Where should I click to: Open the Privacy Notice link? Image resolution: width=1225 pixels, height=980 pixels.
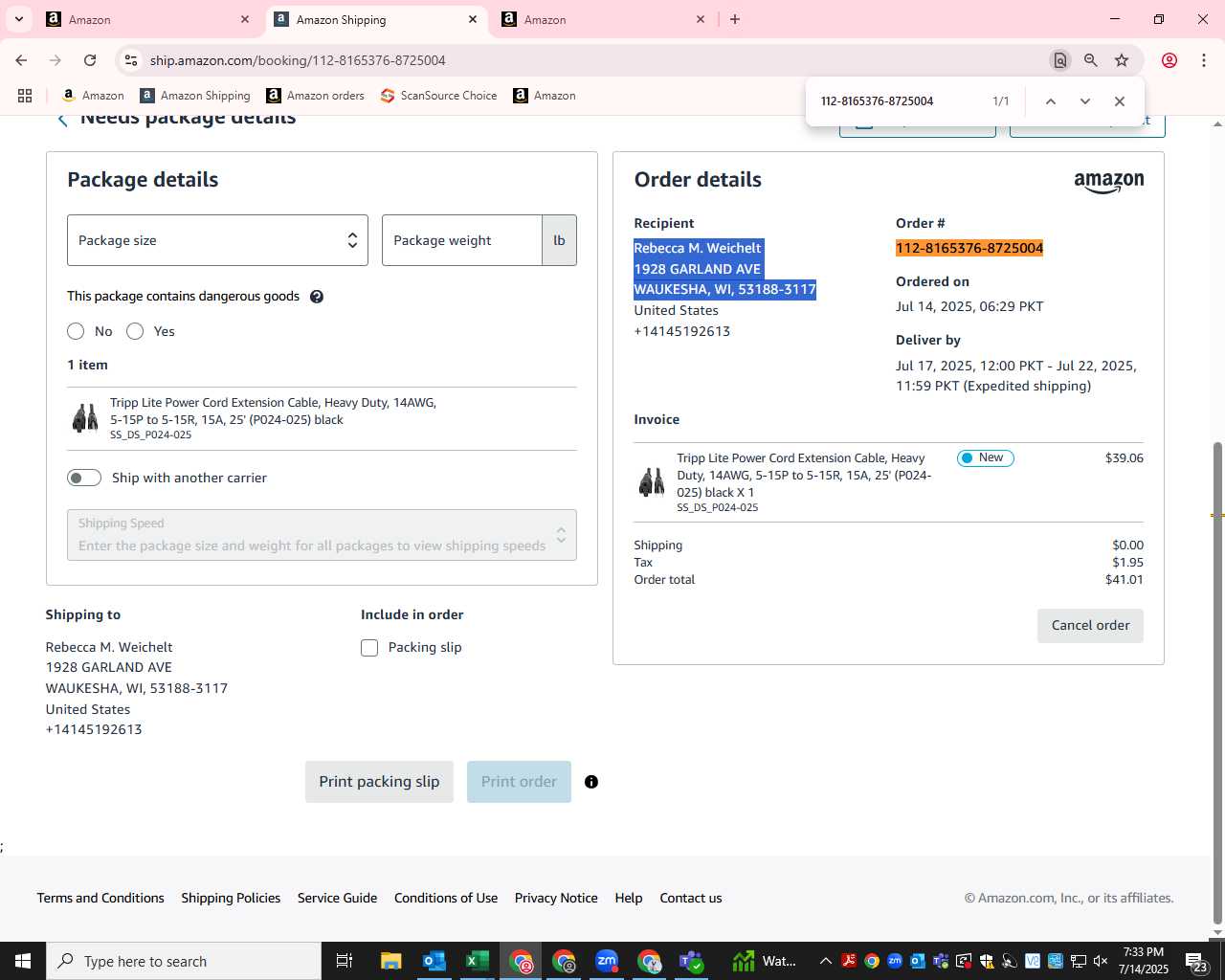point(556,898)
